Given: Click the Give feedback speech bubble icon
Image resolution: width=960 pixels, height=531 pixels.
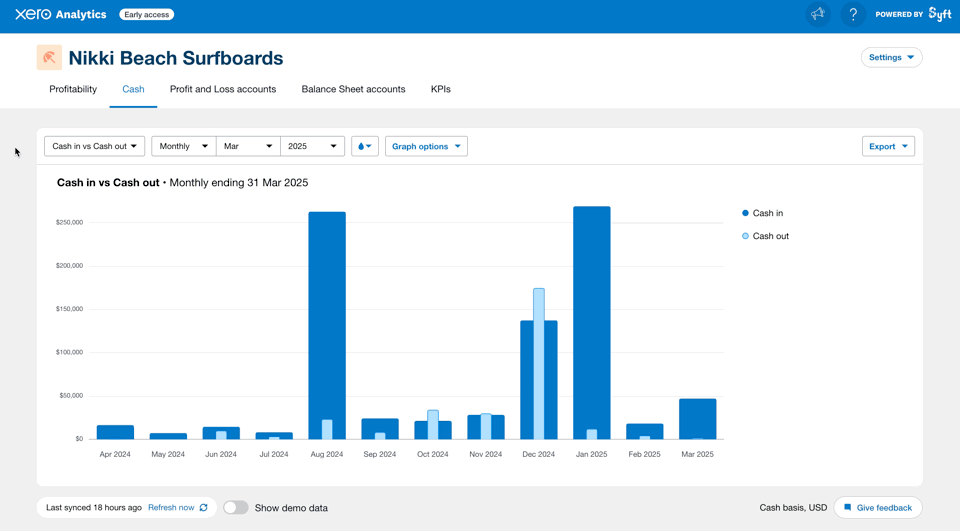Looking at the screenshot, I should 848,508.
